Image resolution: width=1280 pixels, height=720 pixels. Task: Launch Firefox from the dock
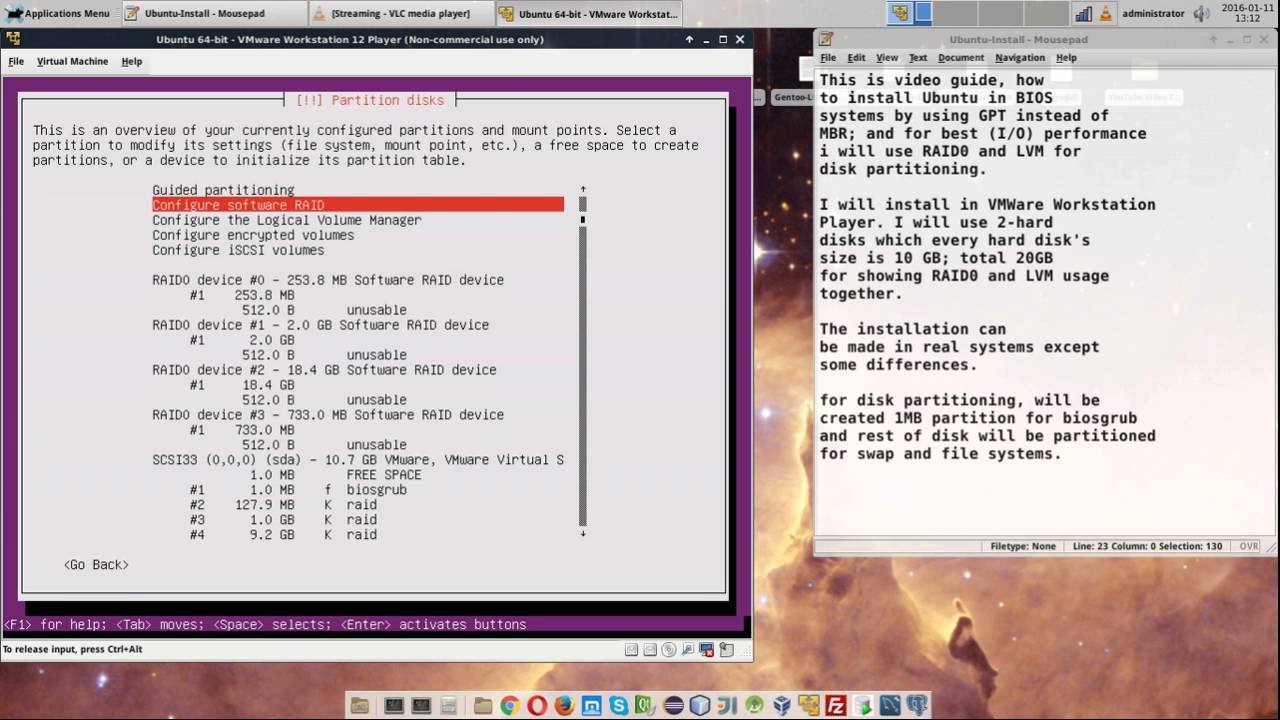(x=564, y=705)
